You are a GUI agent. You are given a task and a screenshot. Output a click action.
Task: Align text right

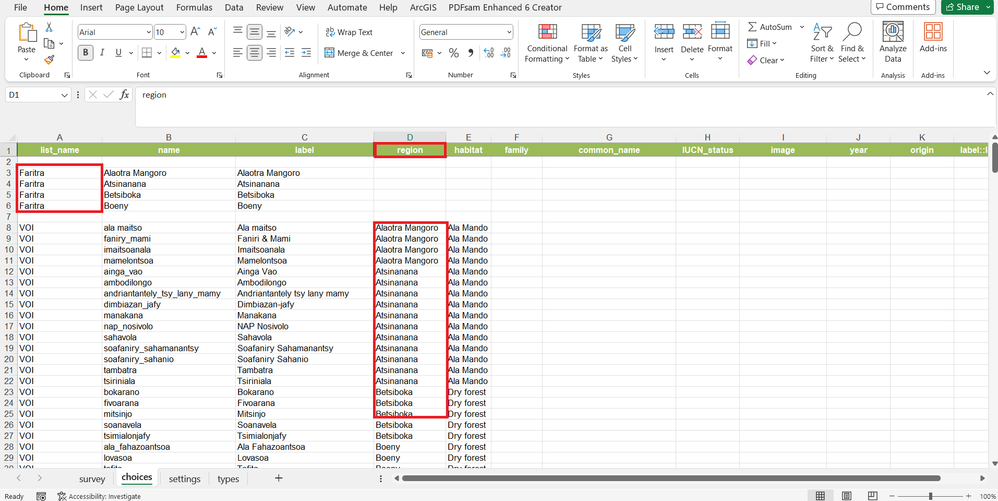(271, 53)
